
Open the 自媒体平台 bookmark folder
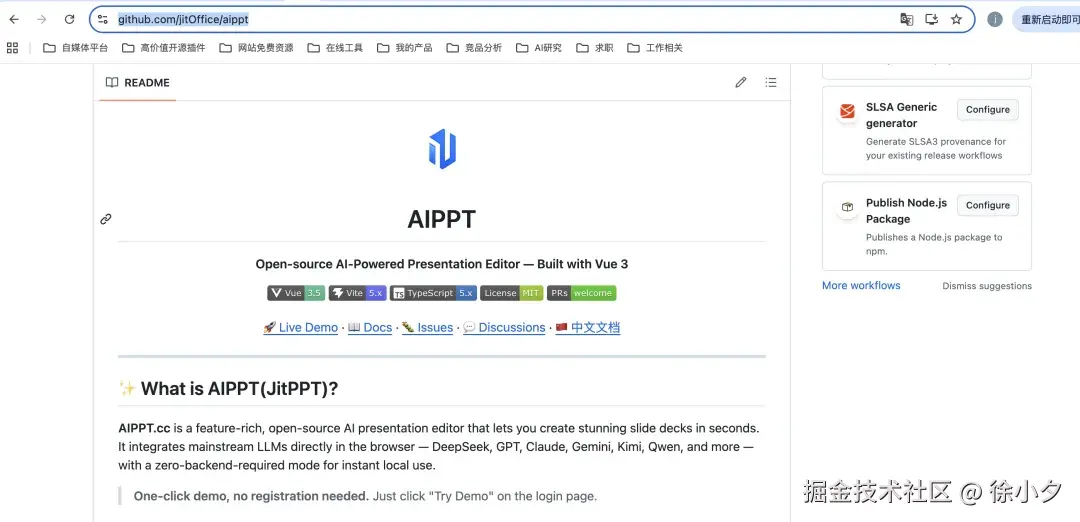point(76,48)
